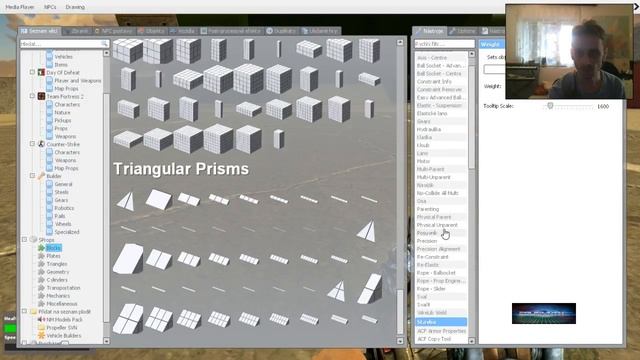The width and height of the screenshot is (640, 360).
Task: Collapse the Counter-Strike tree node
Action: click(x=32, y=144)
